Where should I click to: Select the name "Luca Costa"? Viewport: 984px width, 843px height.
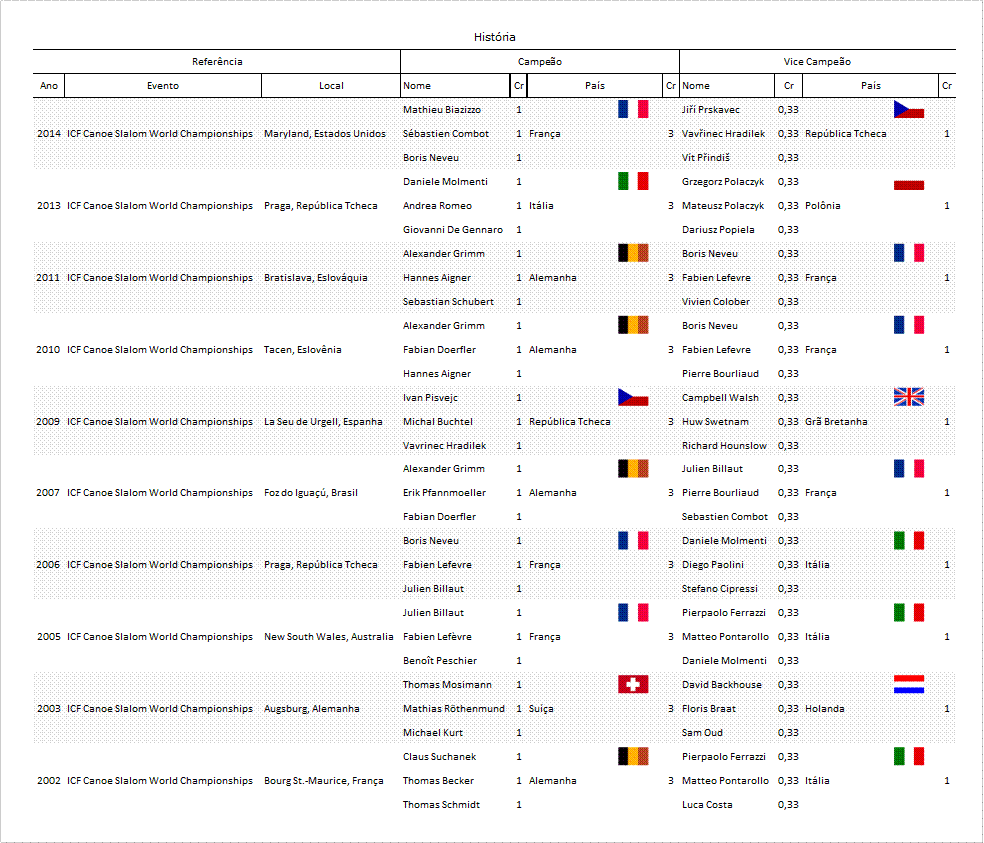pos(707,805)
